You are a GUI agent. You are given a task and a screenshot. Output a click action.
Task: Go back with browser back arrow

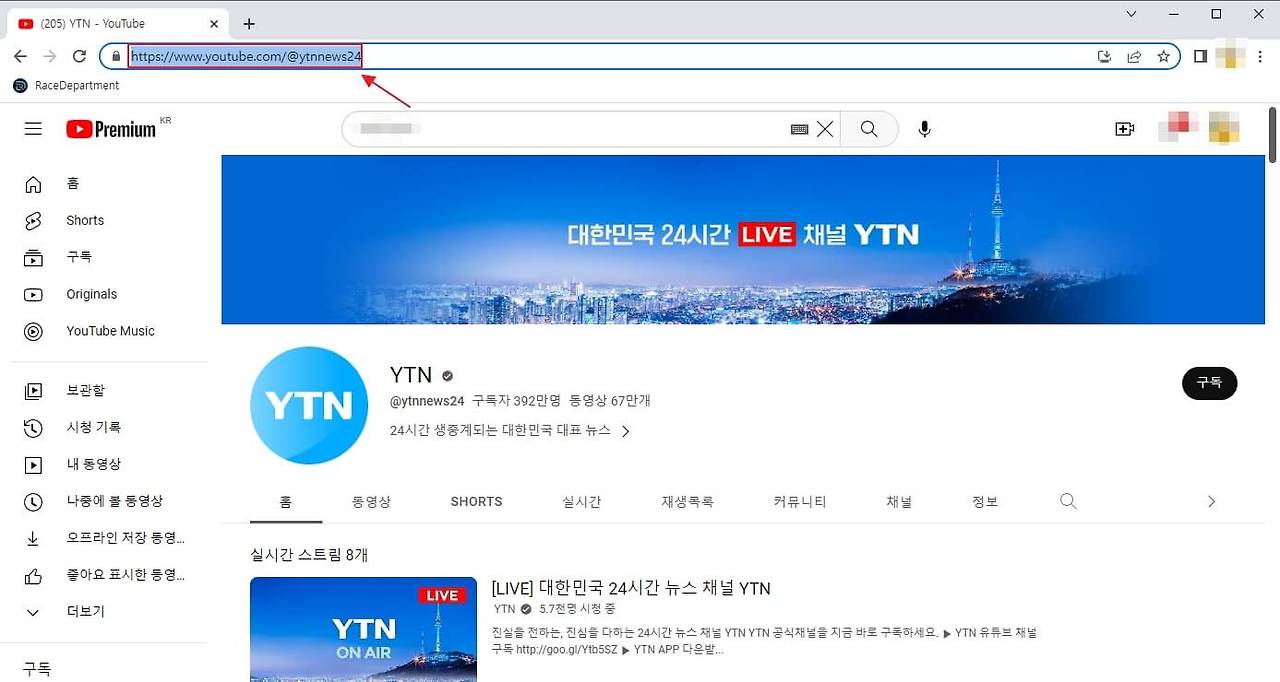click(20, 56)
